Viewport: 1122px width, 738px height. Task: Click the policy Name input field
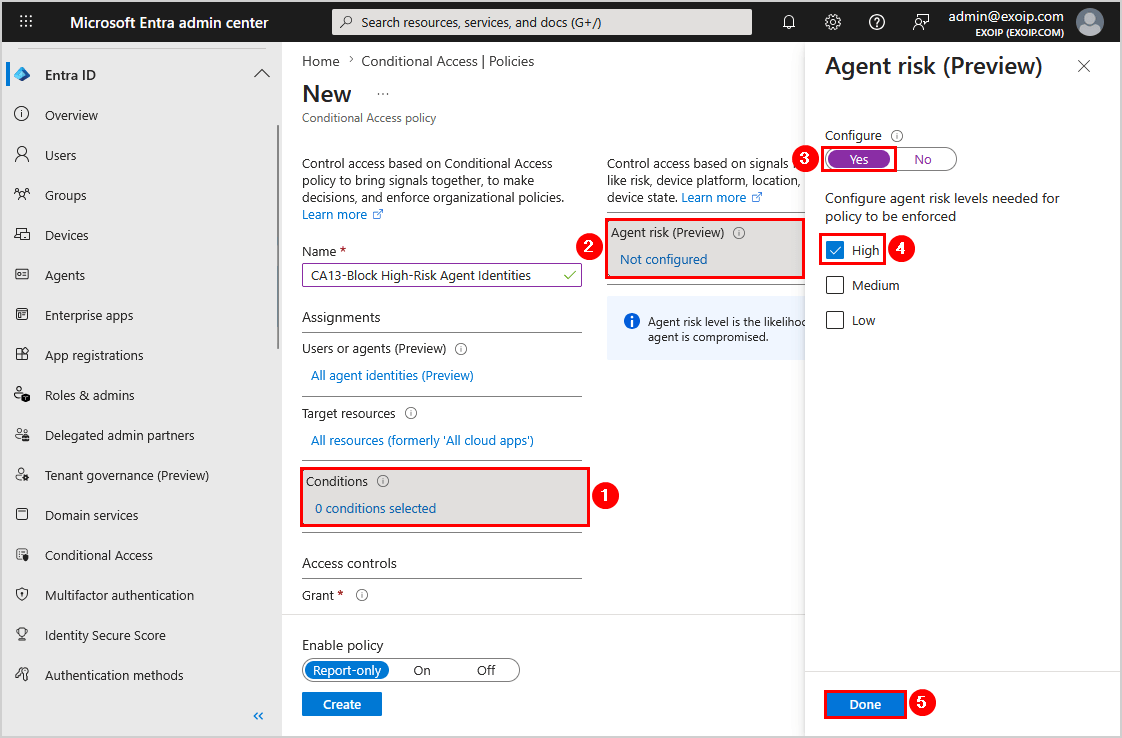click(x=442, y=276)
